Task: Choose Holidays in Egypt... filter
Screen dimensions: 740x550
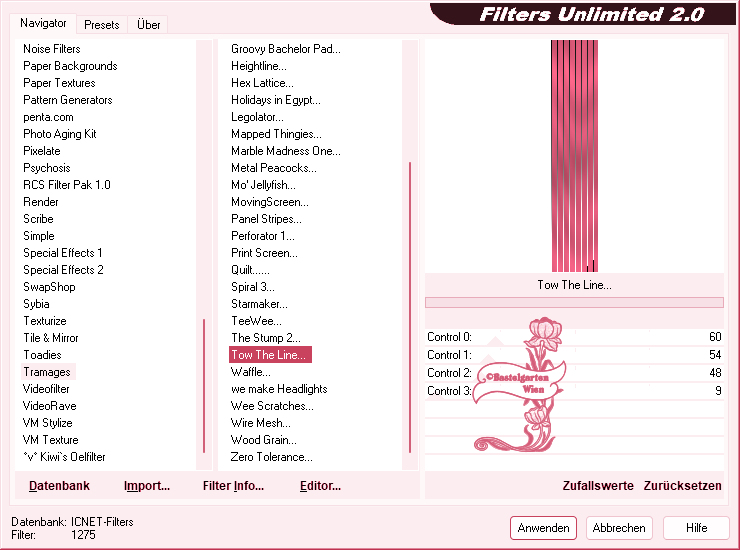Action: [276, 100]
